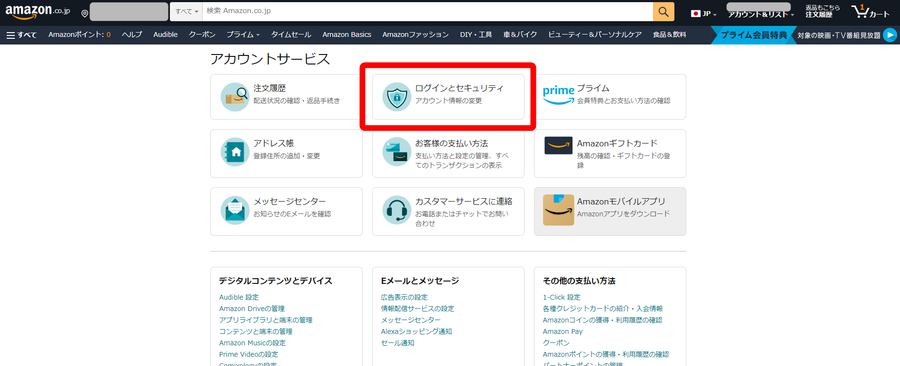
Task: Open Amazonファッション in the nav bar
Action: pyautogui.click(x=416, y=35)
